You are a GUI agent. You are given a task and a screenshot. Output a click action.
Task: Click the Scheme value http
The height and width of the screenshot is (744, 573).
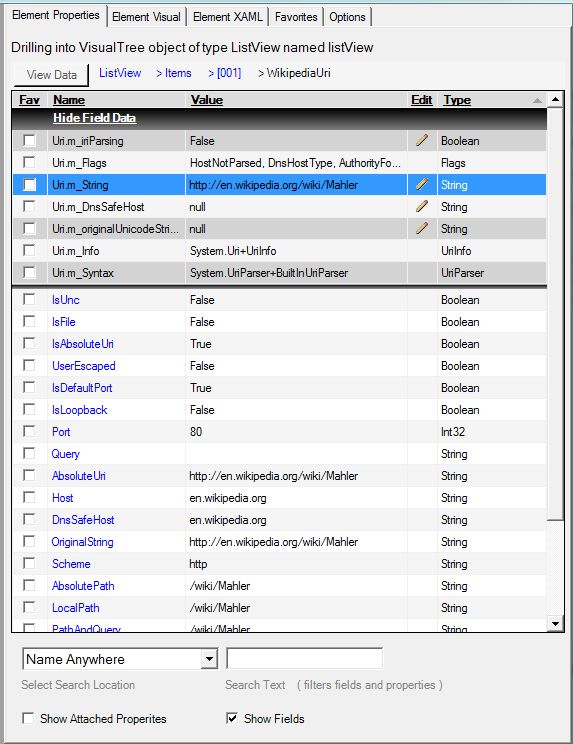198,564
